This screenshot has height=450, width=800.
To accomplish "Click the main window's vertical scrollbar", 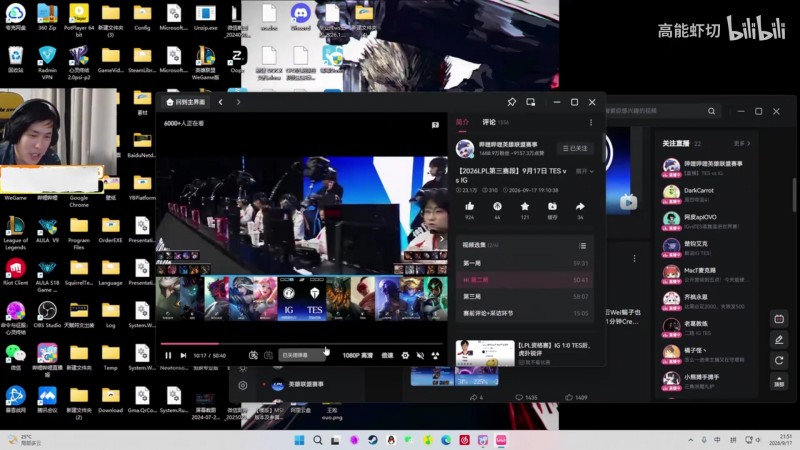I will (x=794, y=195).
